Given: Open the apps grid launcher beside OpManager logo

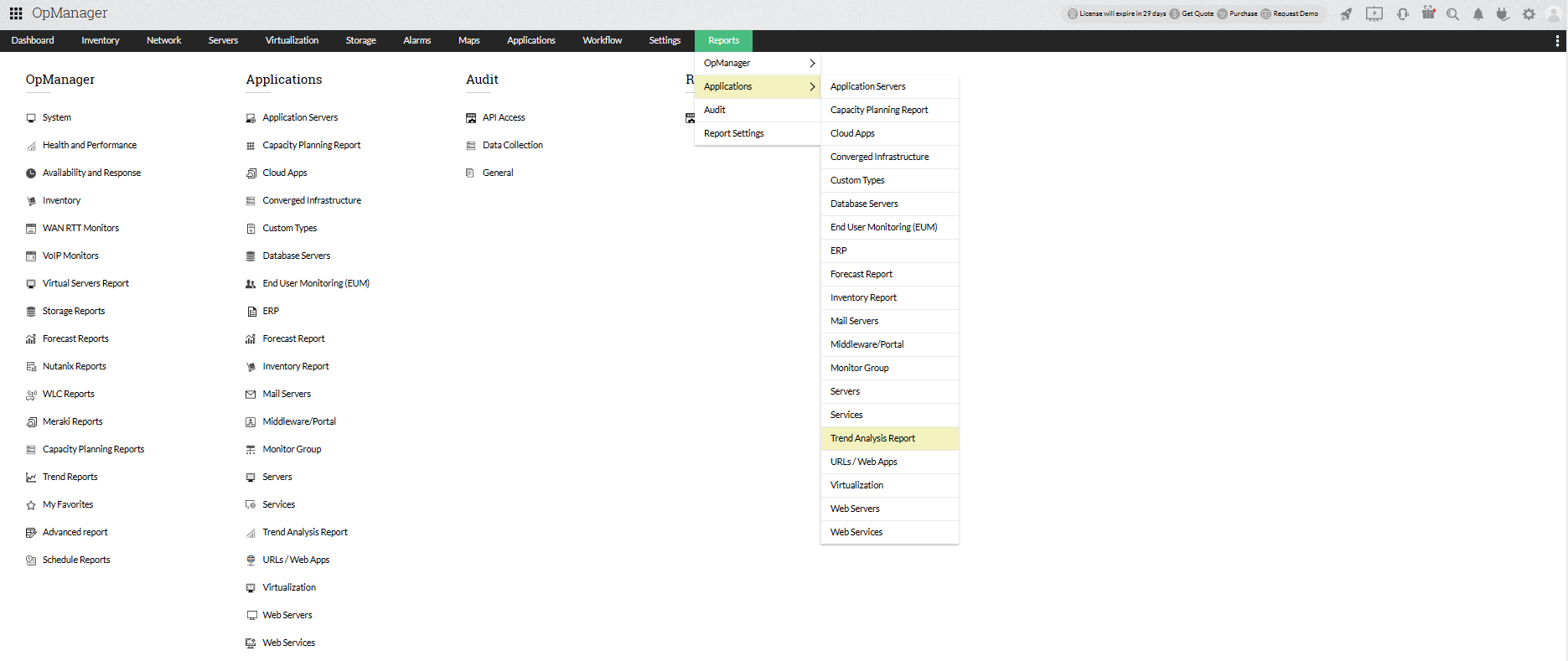Looking at the screenshot, I should tap(16, 13).
